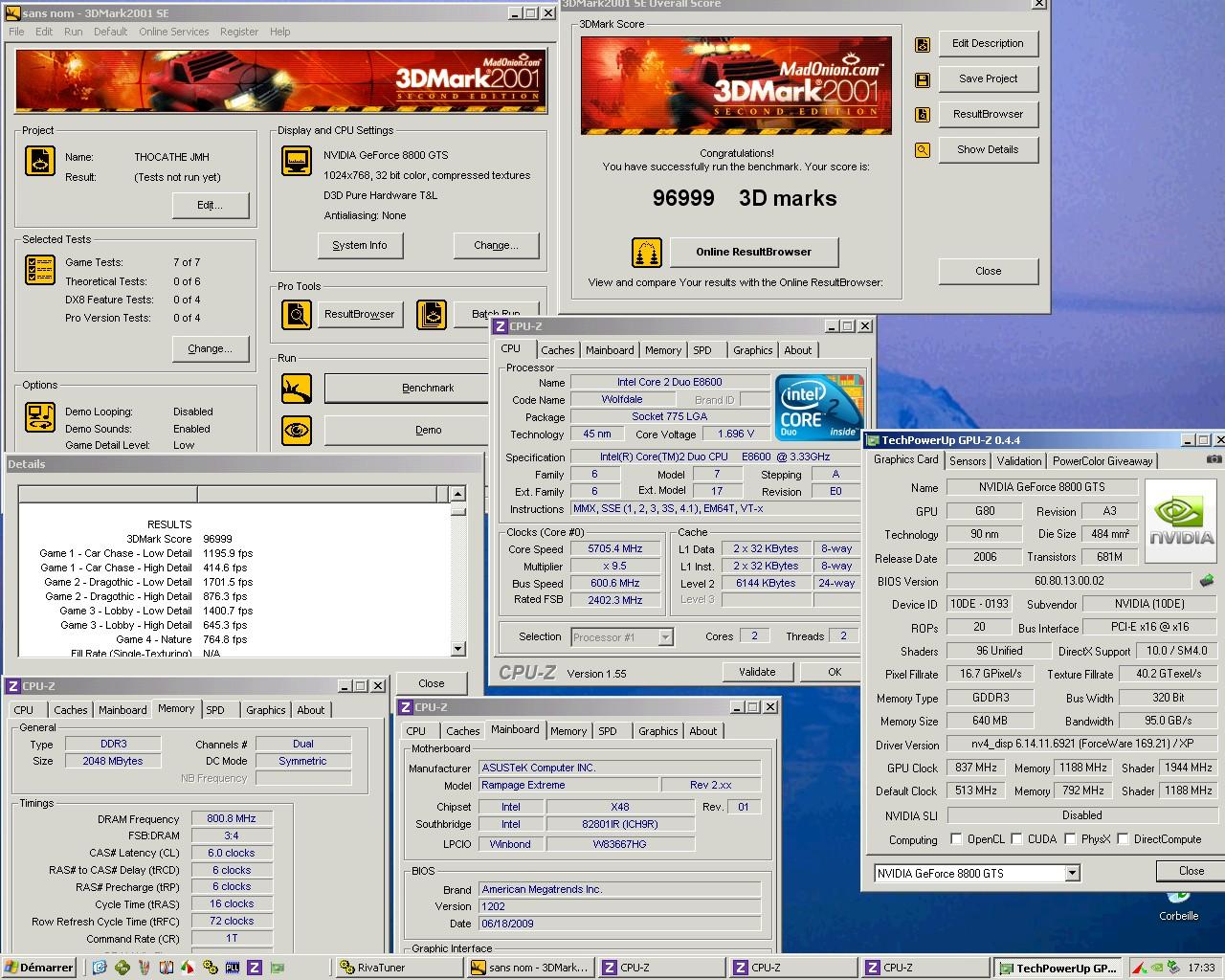Click the ResultBrowser icon in score dialog
This screenshot has width=1225, height=980.
[x=923, y=115]
